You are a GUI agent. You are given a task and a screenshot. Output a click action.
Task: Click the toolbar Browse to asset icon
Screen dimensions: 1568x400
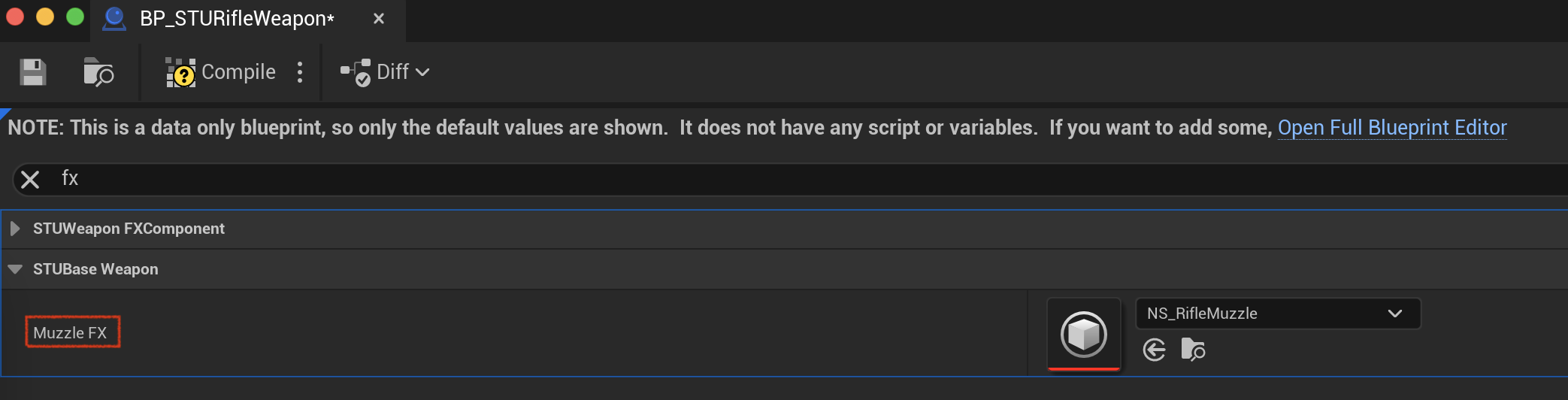tap(98, 72)
